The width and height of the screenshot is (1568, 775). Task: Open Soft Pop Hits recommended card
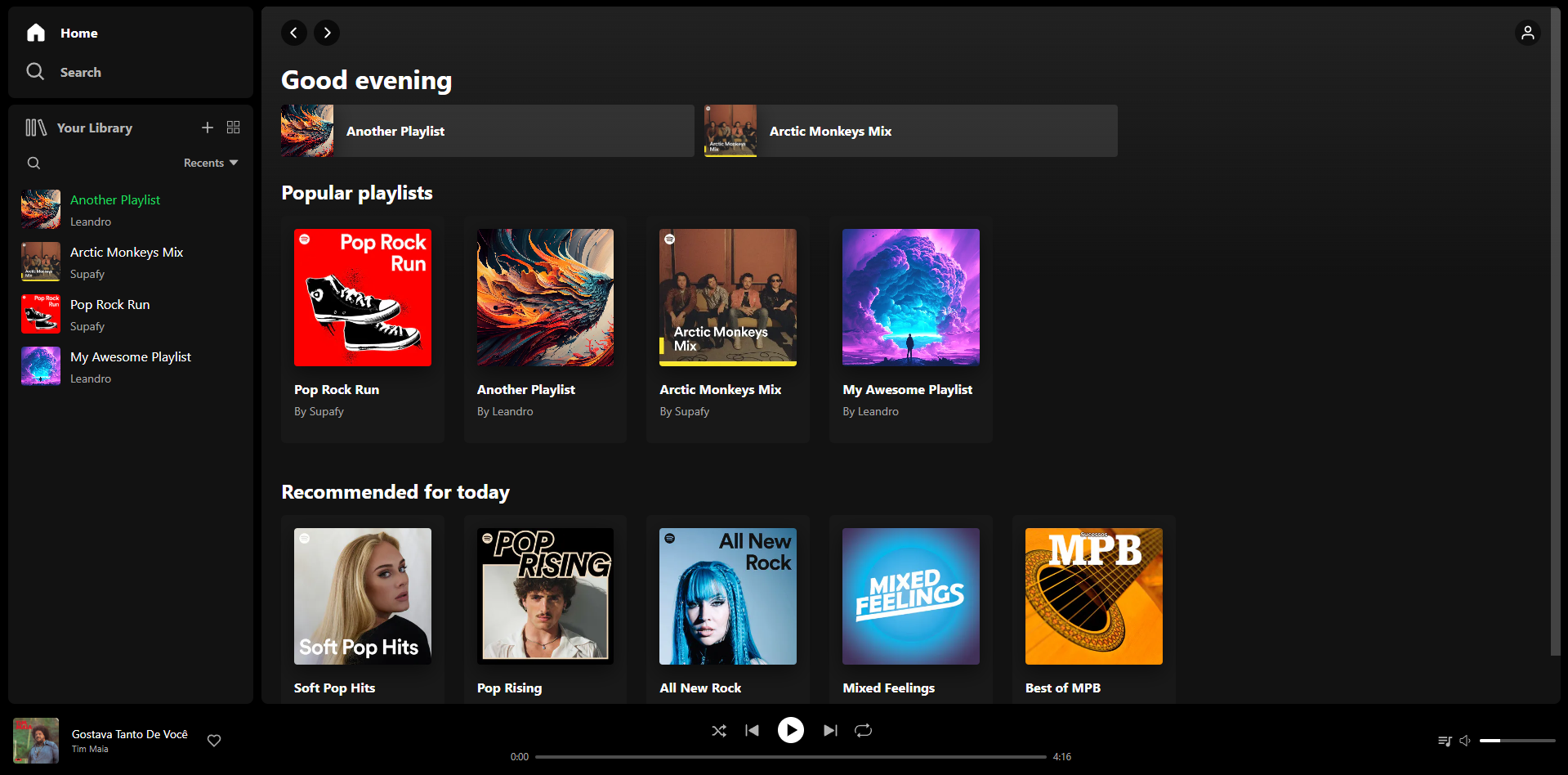tap(363, 609)
